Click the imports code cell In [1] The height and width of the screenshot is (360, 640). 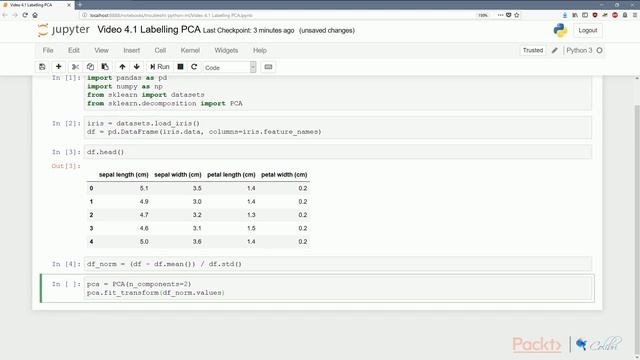pos(338,92)
